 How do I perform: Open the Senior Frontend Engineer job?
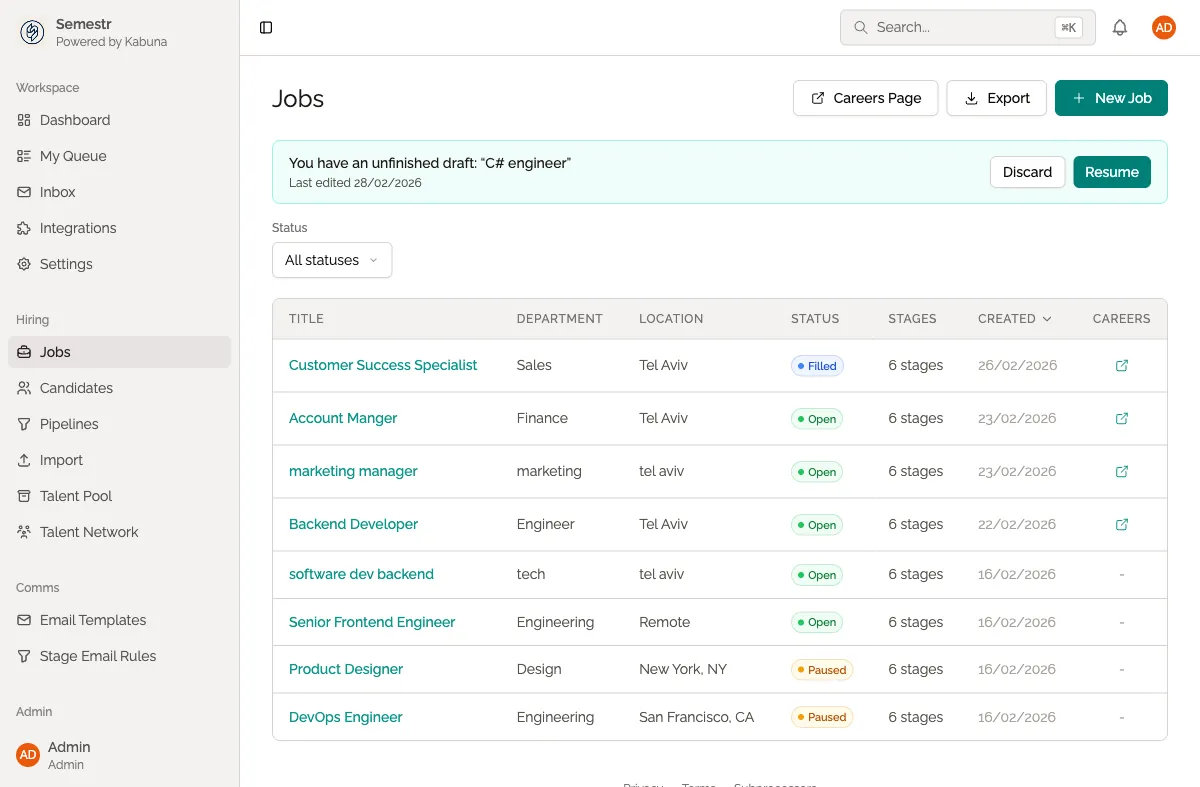coord(371,622)
